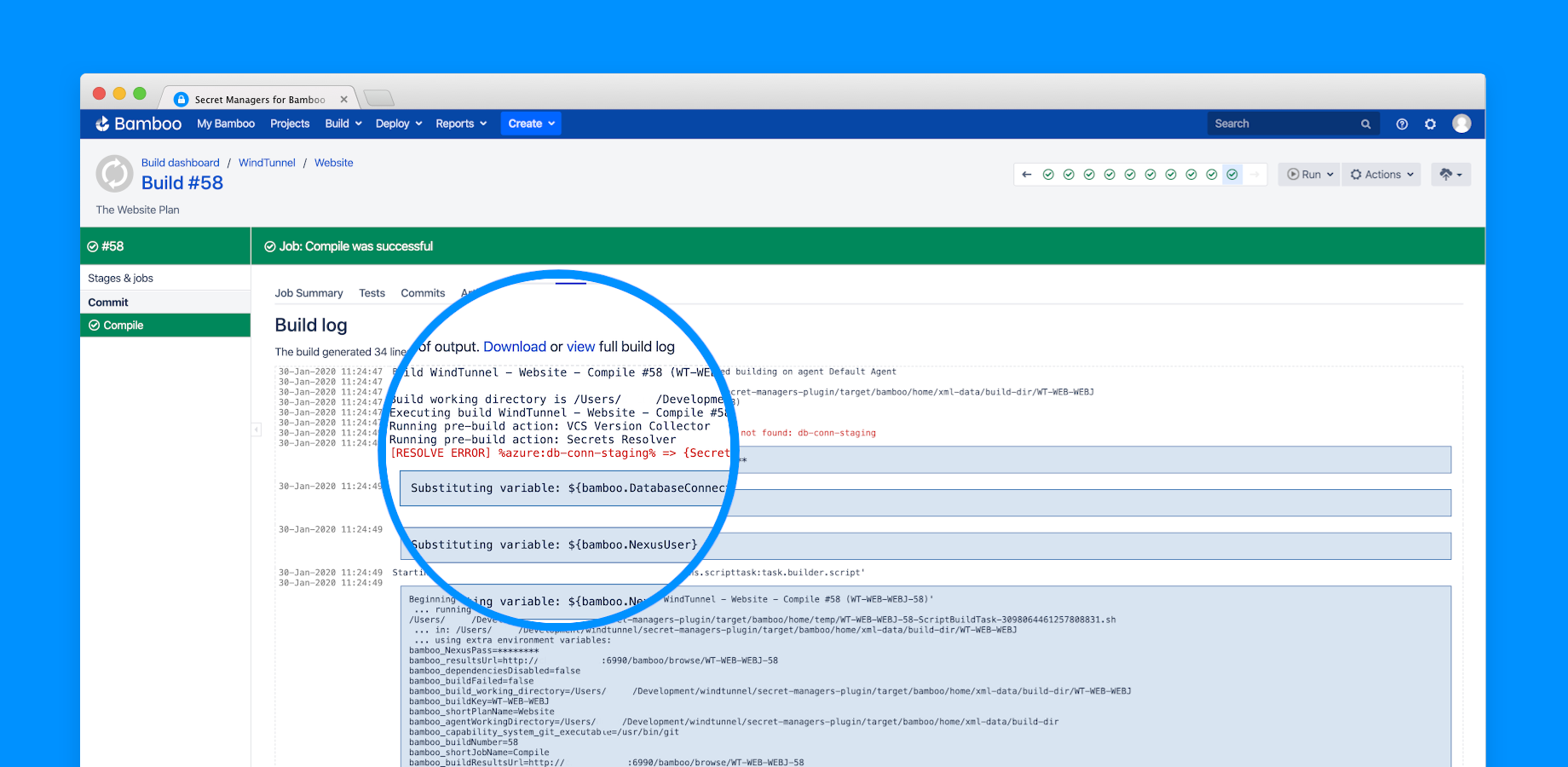
Task: Select the Secret Managers for Bamboo browser tab
Action: (x=259, y=100)
